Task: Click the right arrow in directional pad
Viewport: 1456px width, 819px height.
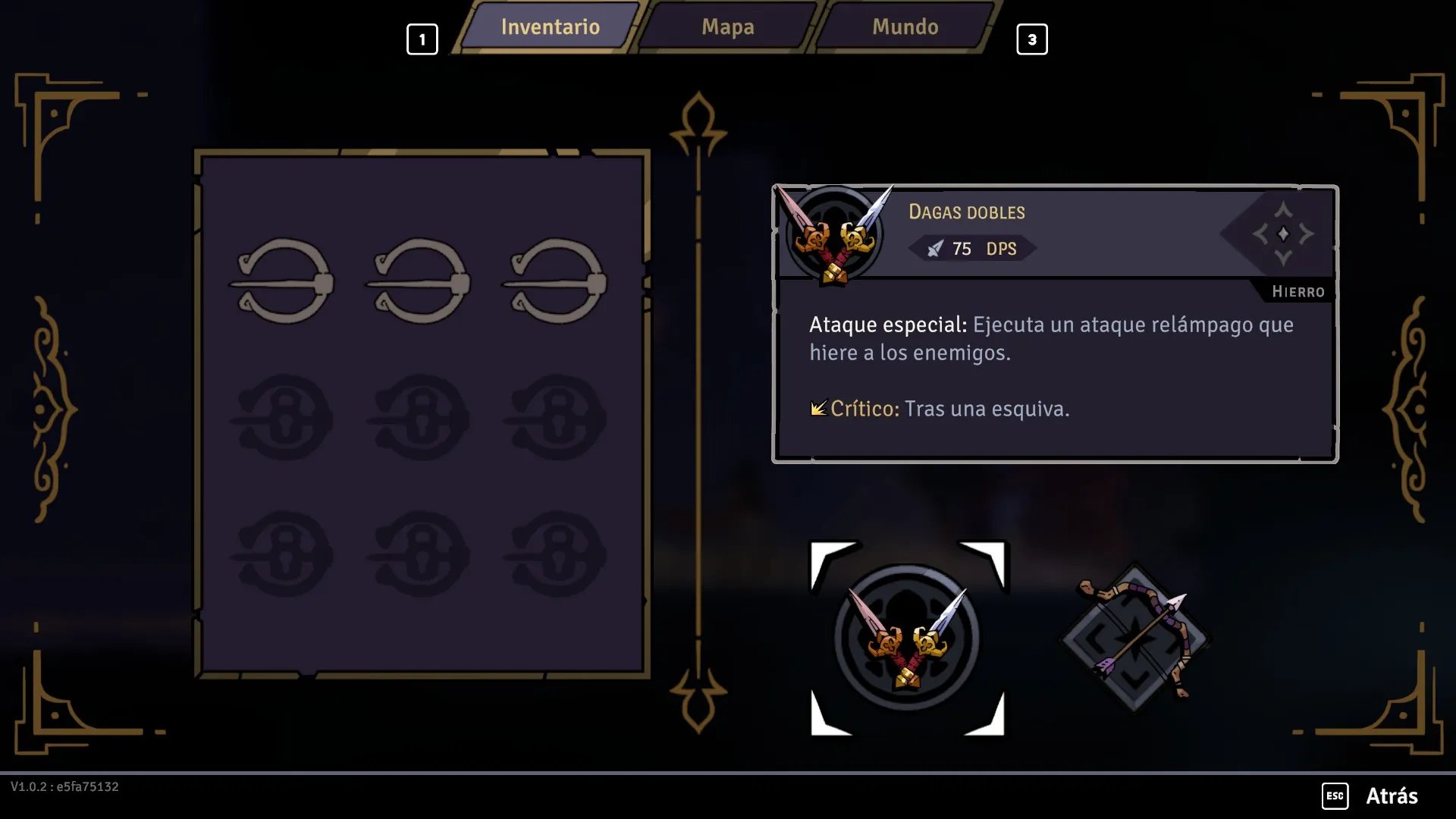Action: [x=1306, y=234]
